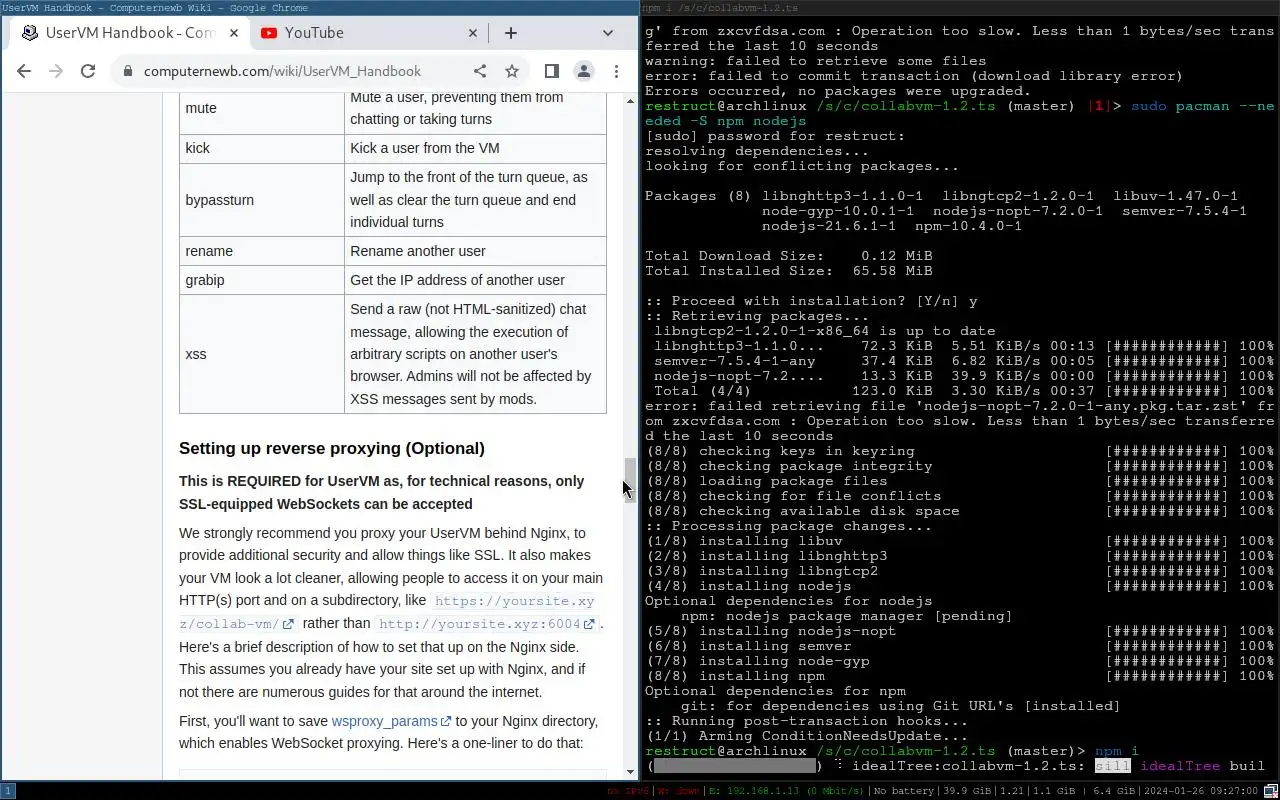Click 'Setting up reverse proxying (Optional)' heading
This screenshot has width=1280, height=800.
click(332, 448)
